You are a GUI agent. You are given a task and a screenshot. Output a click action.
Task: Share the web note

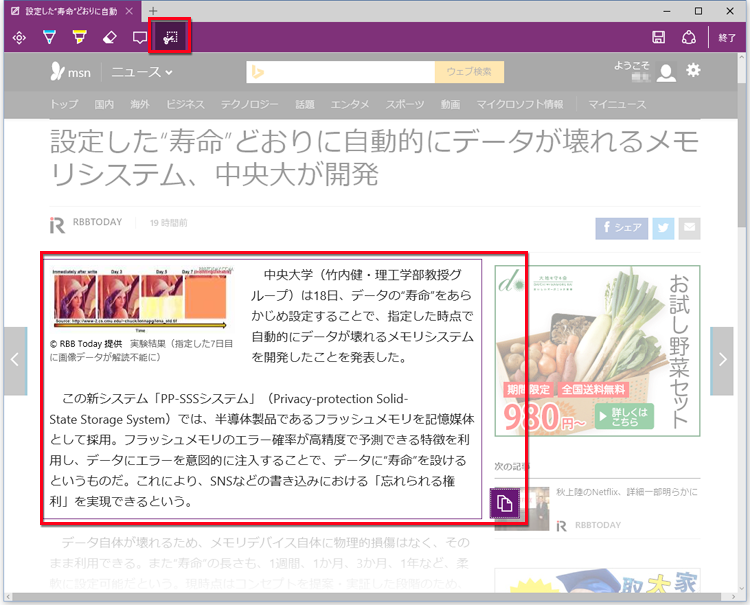click(x=688, y=38)
